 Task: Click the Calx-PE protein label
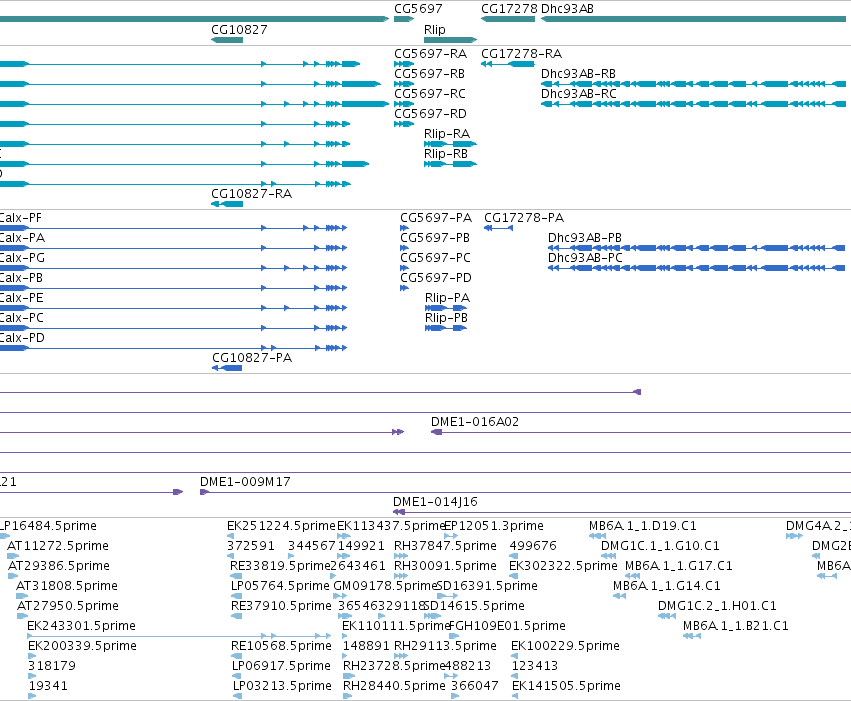tap(22, 298)
